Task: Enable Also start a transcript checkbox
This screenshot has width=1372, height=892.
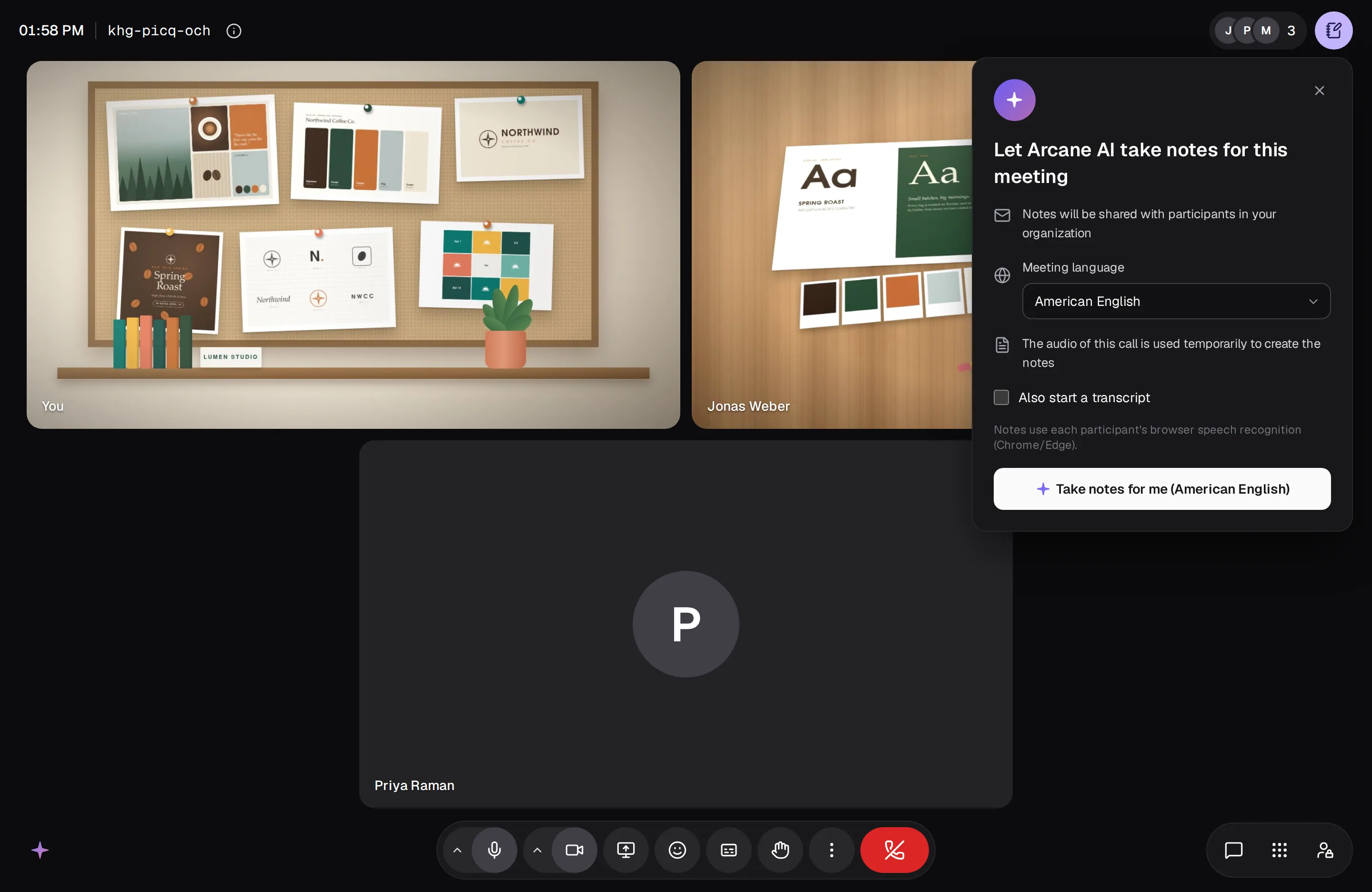Action: [x=1001, y=397]
